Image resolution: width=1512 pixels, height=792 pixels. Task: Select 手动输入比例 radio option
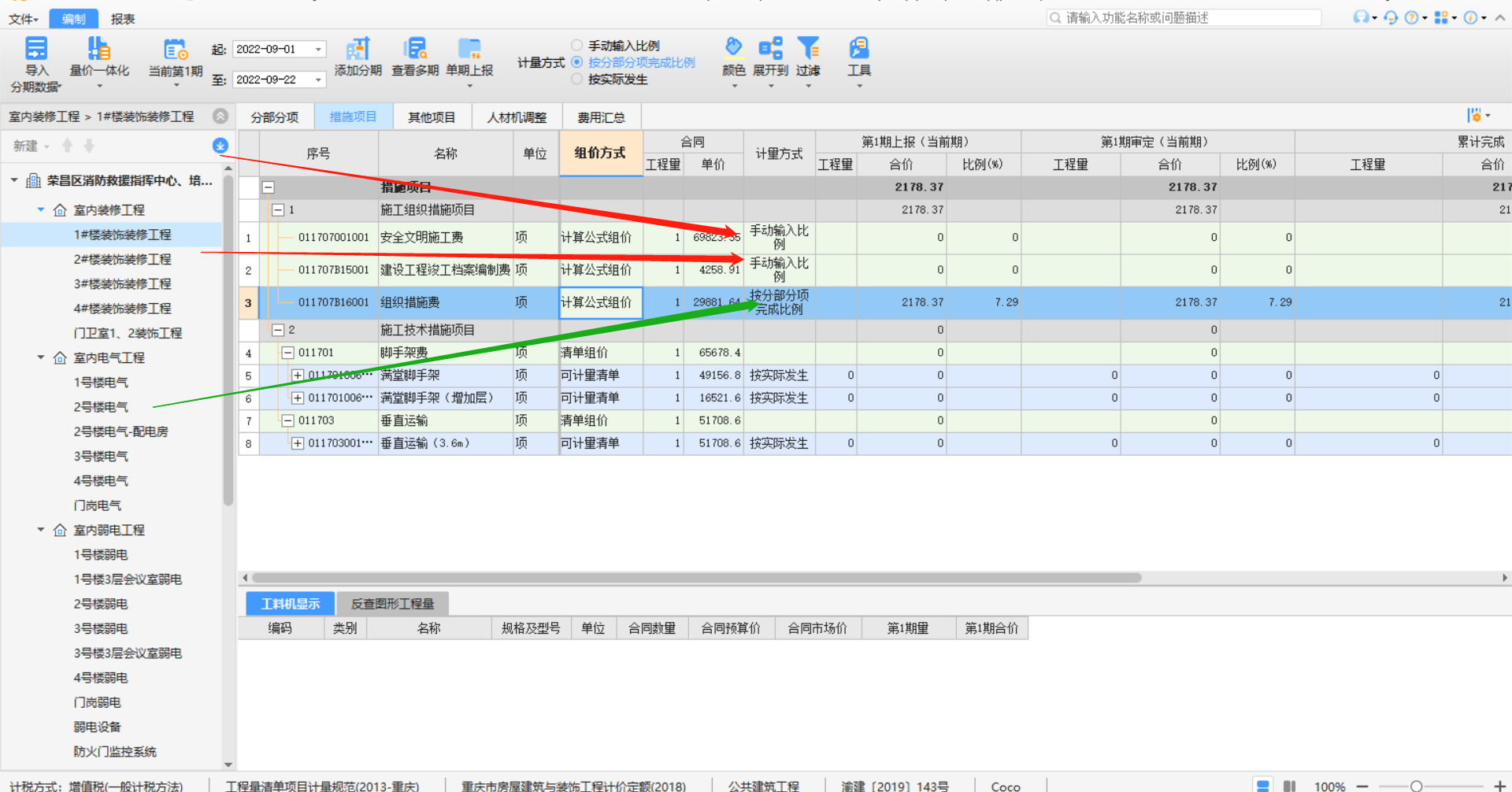[x=577, y=46]
